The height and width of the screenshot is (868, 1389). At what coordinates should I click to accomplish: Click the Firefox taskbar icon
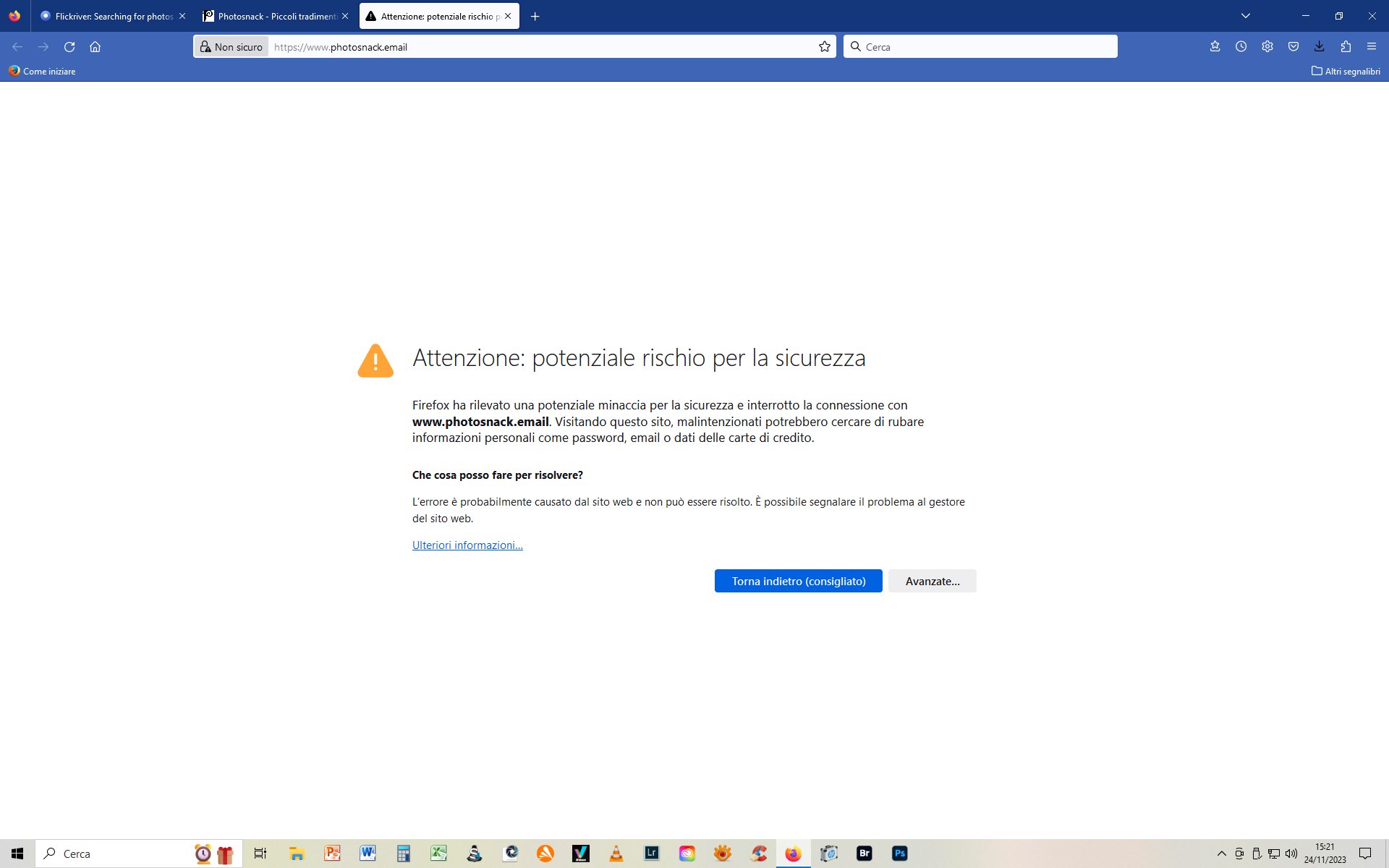(794, 854)
